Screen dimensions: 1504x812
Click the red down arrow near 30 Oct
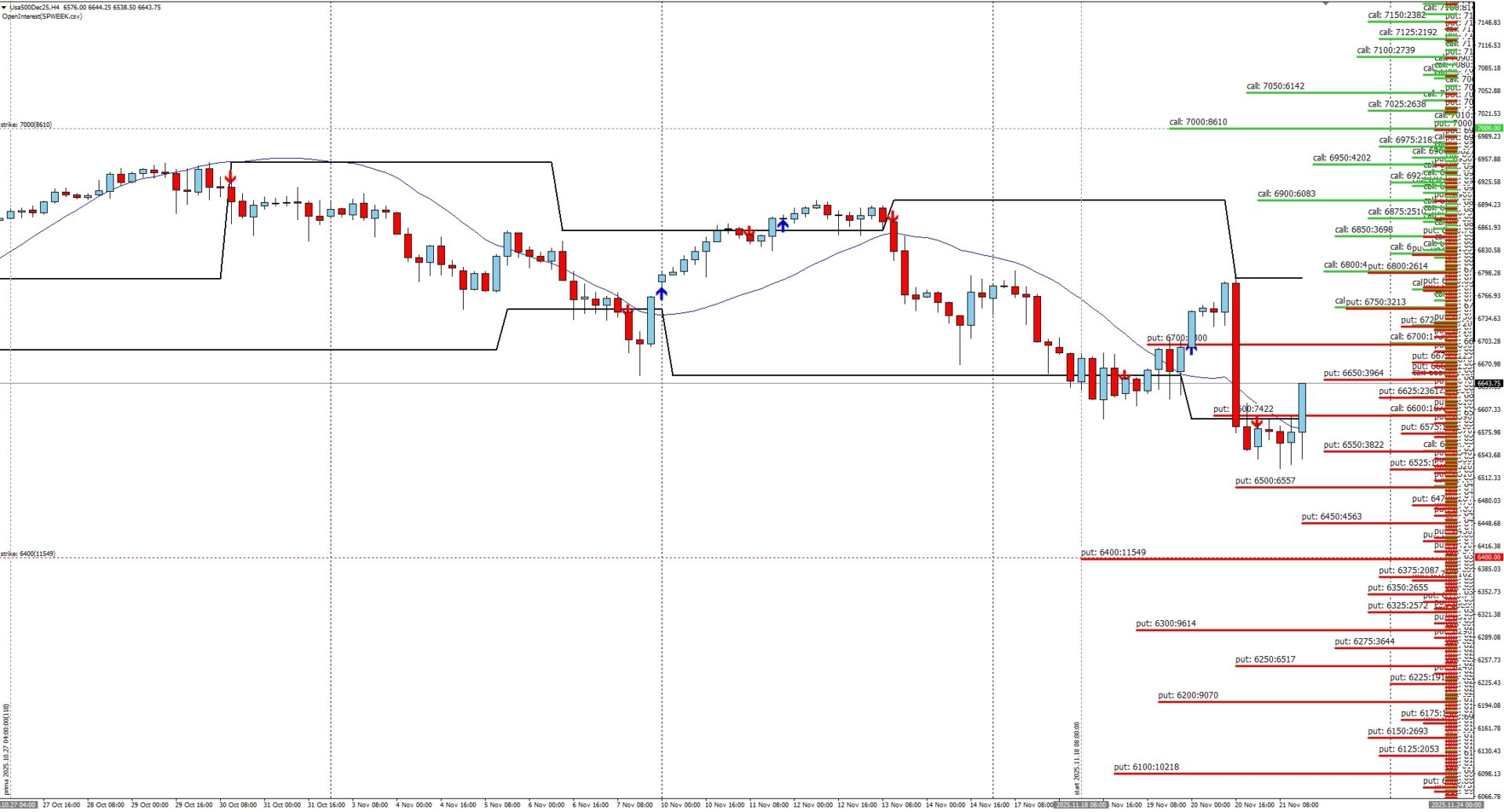[x=230, y=179]
